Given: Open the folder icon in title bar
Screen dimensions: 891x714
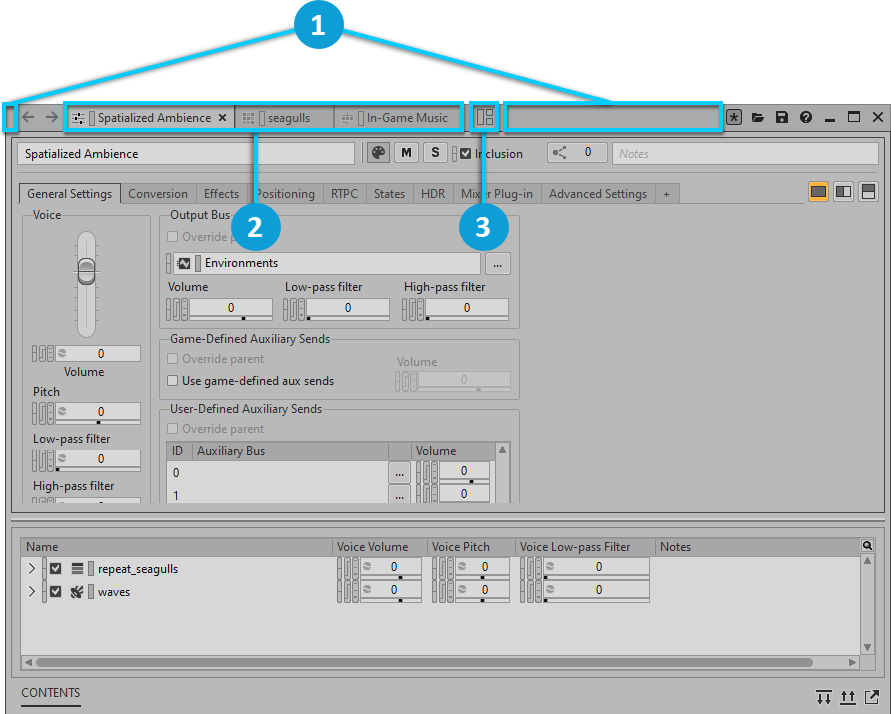Looking at the screenshot, I should point(758,117).
